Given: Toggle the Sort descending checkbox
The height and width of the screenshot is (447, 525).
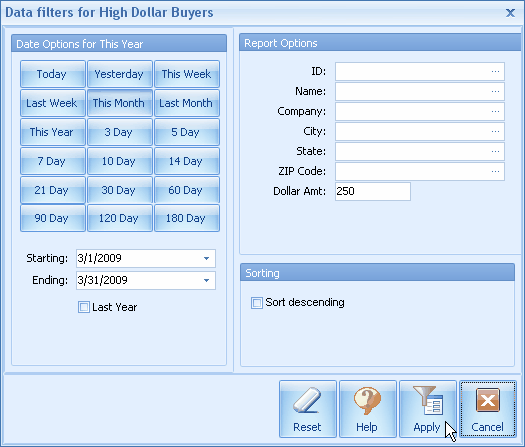Looking at the screenshot, I should tap(257, 303).
